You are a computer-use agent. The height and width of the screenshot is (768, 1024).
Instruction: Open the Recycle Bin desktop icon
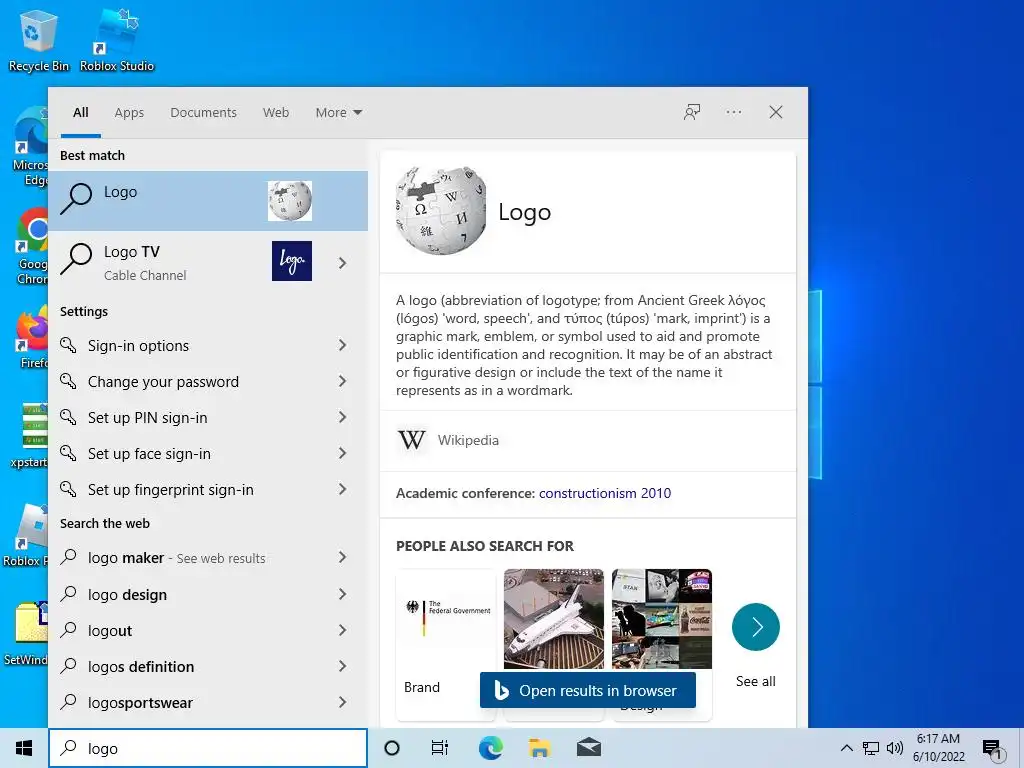coord(39,39)
